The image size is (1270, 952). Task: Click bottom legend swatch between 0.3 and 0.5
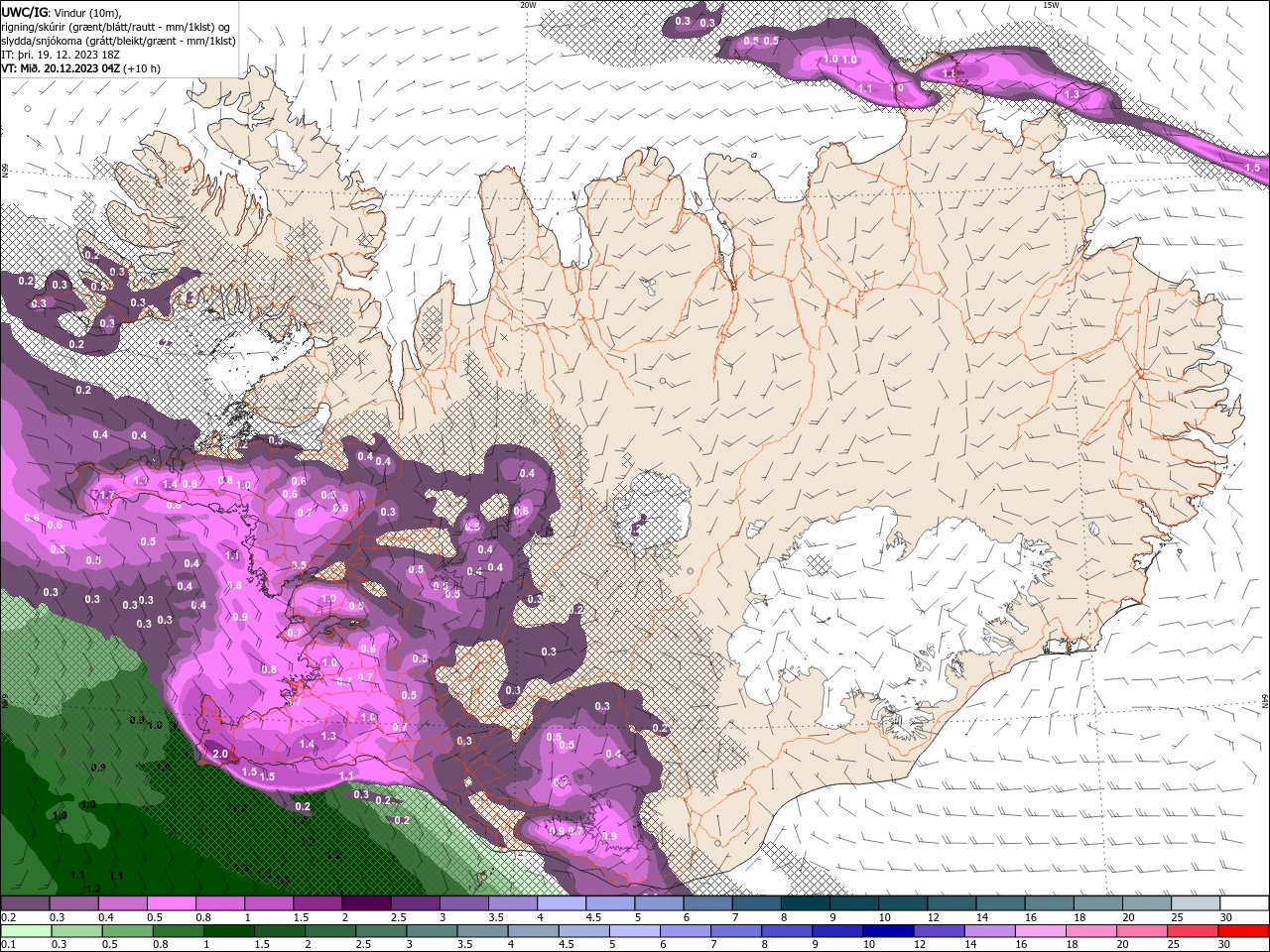pos(75,931)
